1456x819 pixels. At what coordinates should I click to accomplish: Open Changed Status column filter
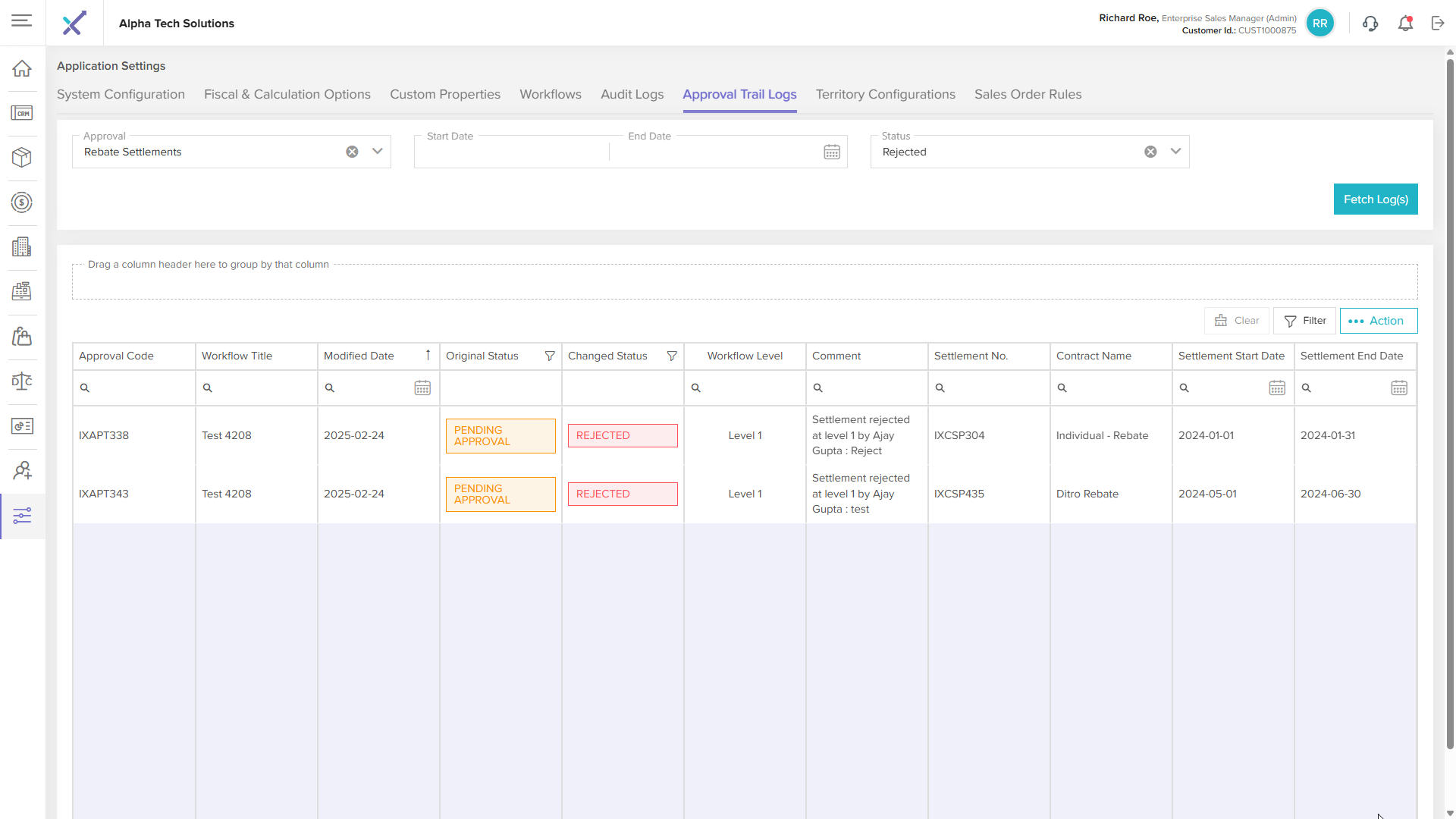672,356
